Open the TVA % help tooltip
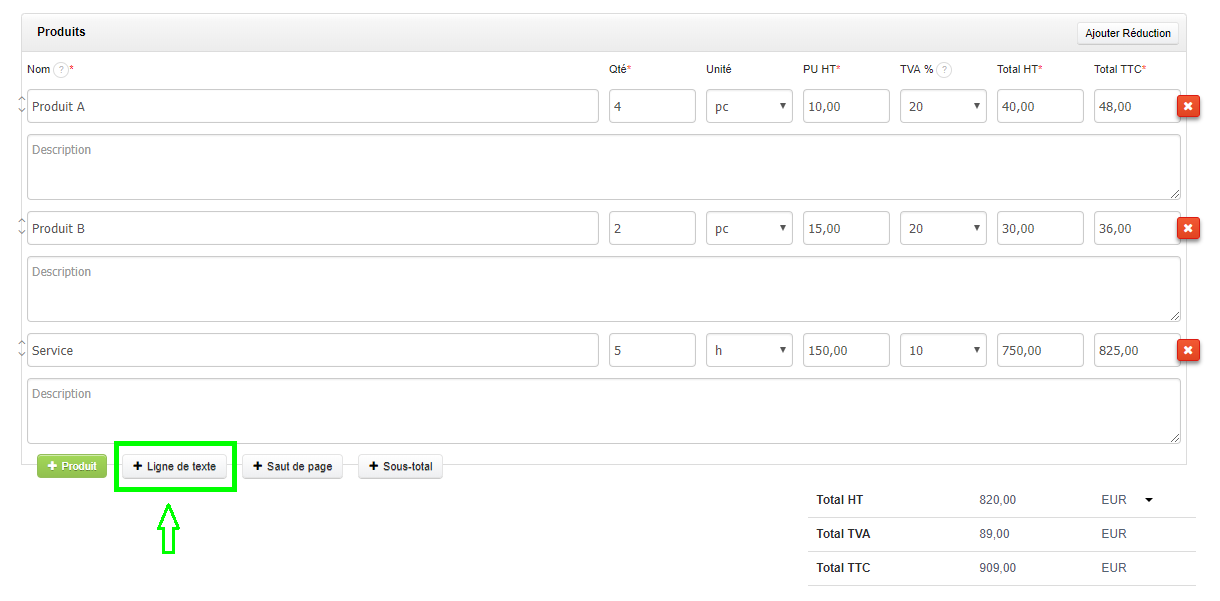Screen dimensions: 1220x601 click(944, 70)
